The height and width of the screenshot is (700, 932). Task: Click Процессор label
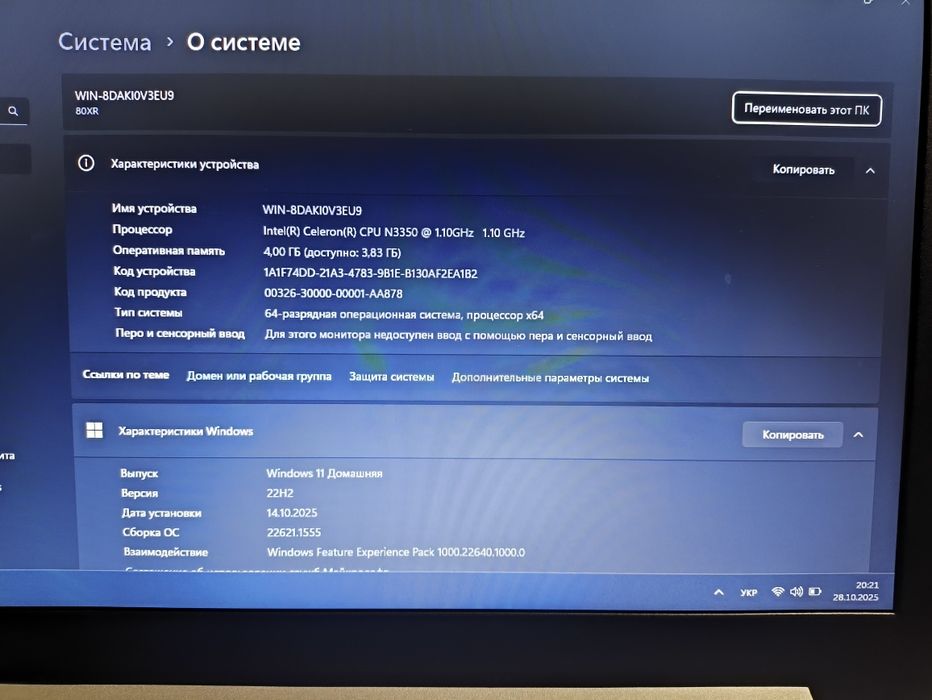(x=142, y=229)
